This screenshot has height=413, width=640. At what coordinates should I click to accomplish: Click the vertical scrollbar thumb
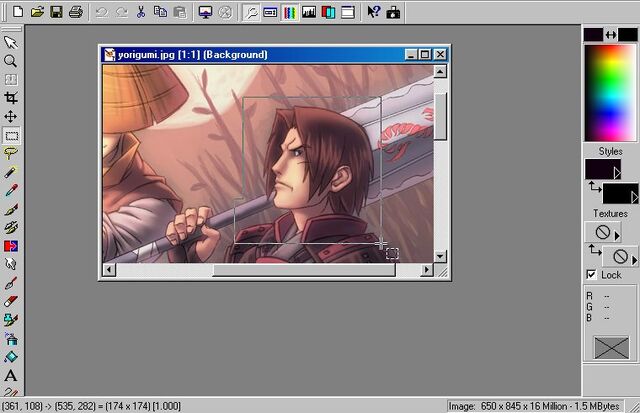(440, 116)
